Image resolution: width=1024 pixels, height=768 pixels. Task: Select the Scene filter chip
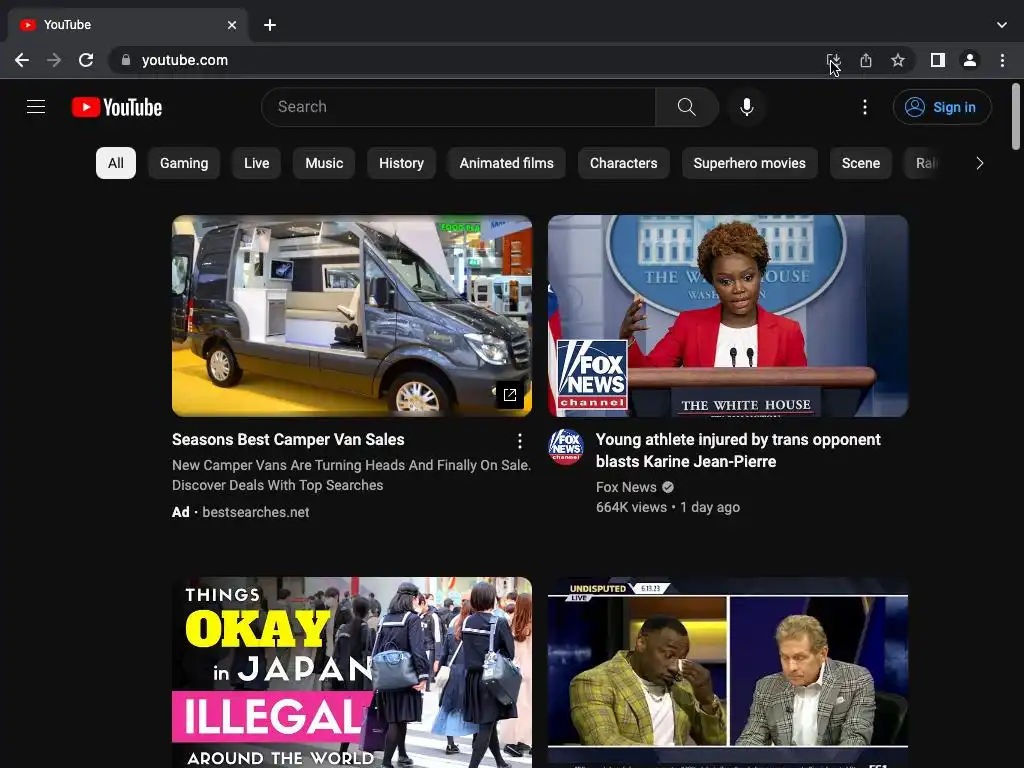coord(861,163)
